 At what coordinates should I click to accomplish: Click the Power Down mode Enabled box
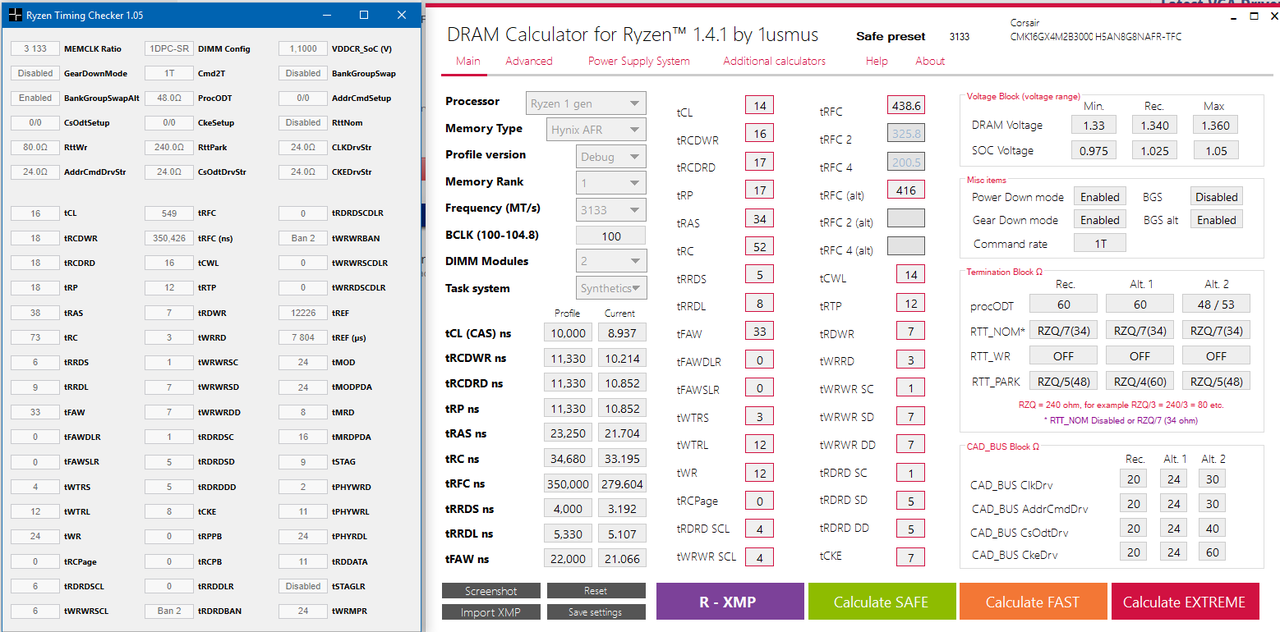1100,197
